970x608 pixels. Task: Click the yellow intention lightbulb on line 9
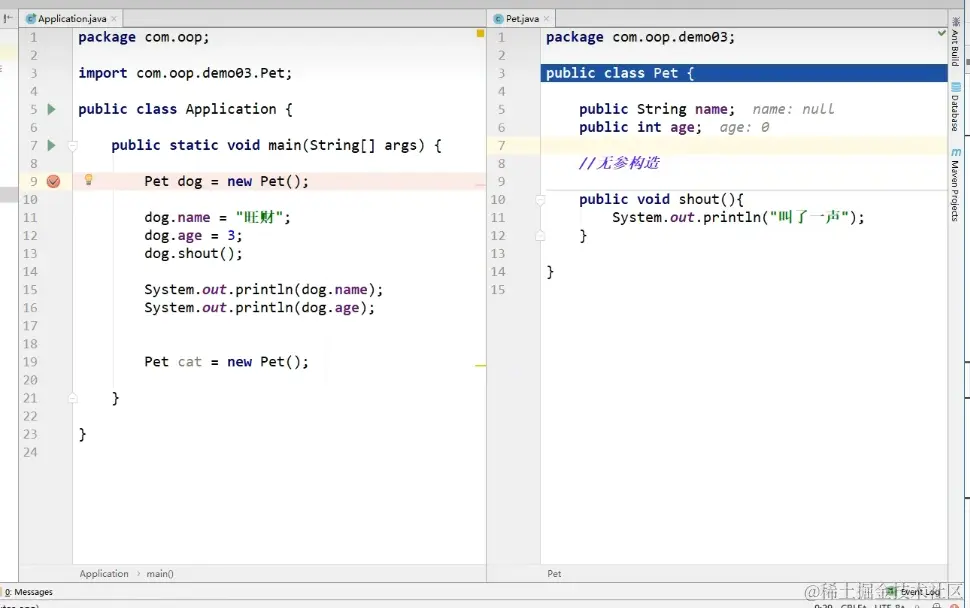[x=88, y=180]
